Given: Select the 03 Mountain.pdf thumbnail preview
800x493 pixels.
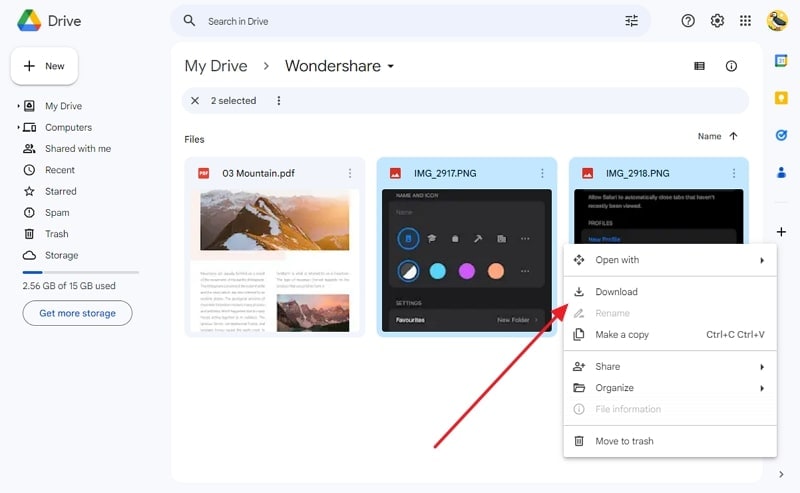Looking at the screenshot, I should tap(275, 261).
